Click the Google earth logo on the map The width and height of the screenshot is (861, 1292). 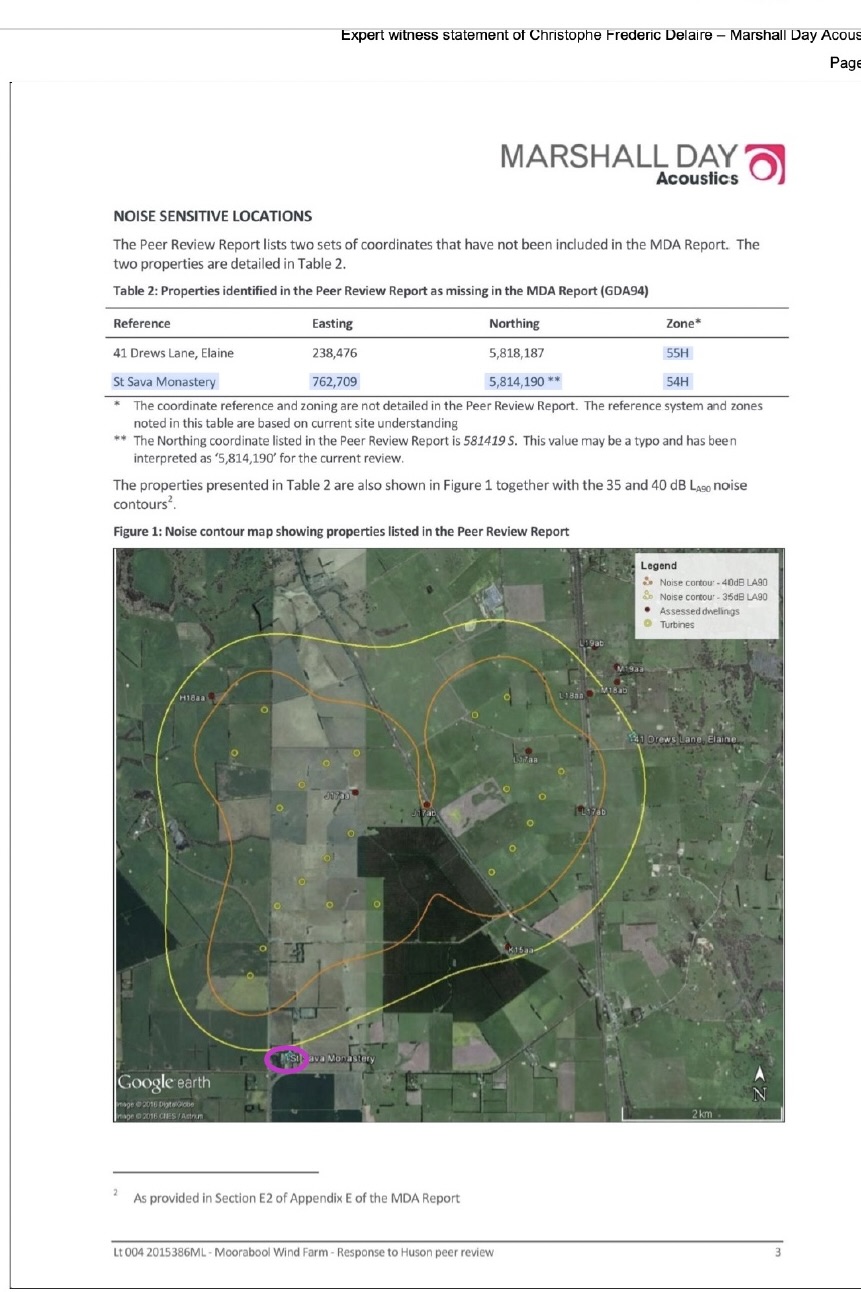tap(165, 1082)
